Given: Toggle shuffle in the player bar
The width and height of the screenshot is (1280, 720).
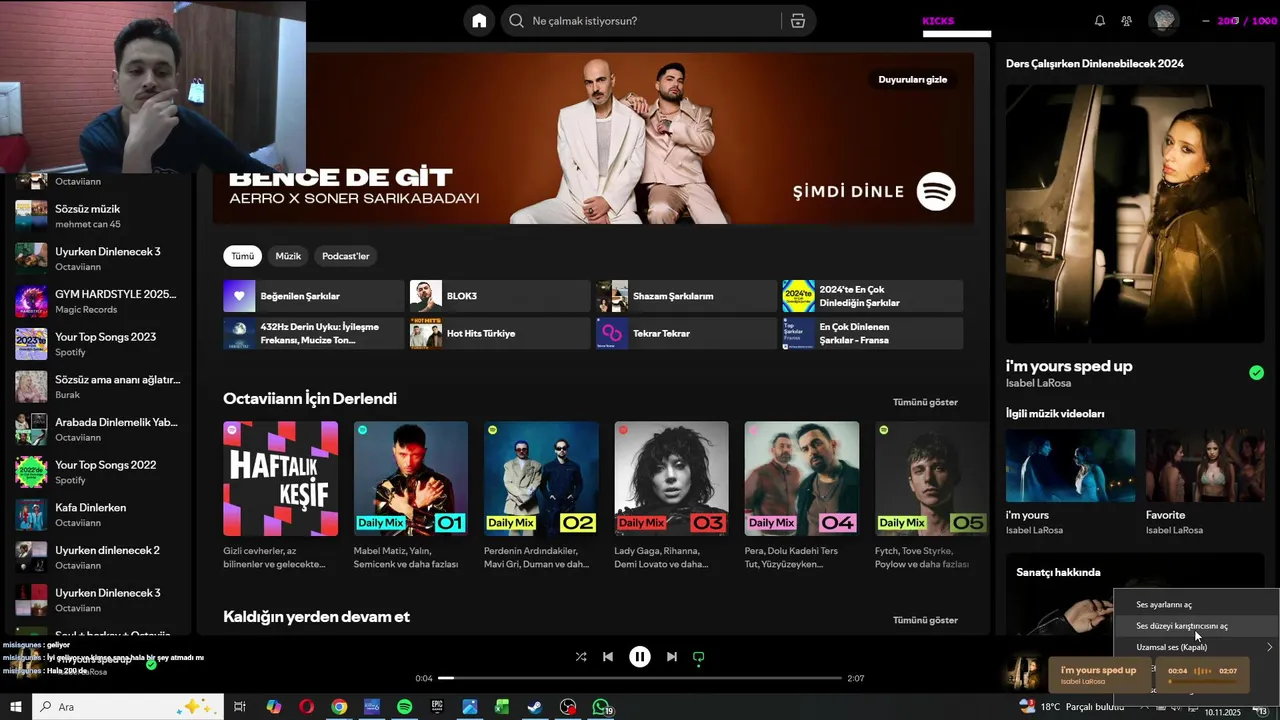Looking at the screenshot, I should click(581, 657).
